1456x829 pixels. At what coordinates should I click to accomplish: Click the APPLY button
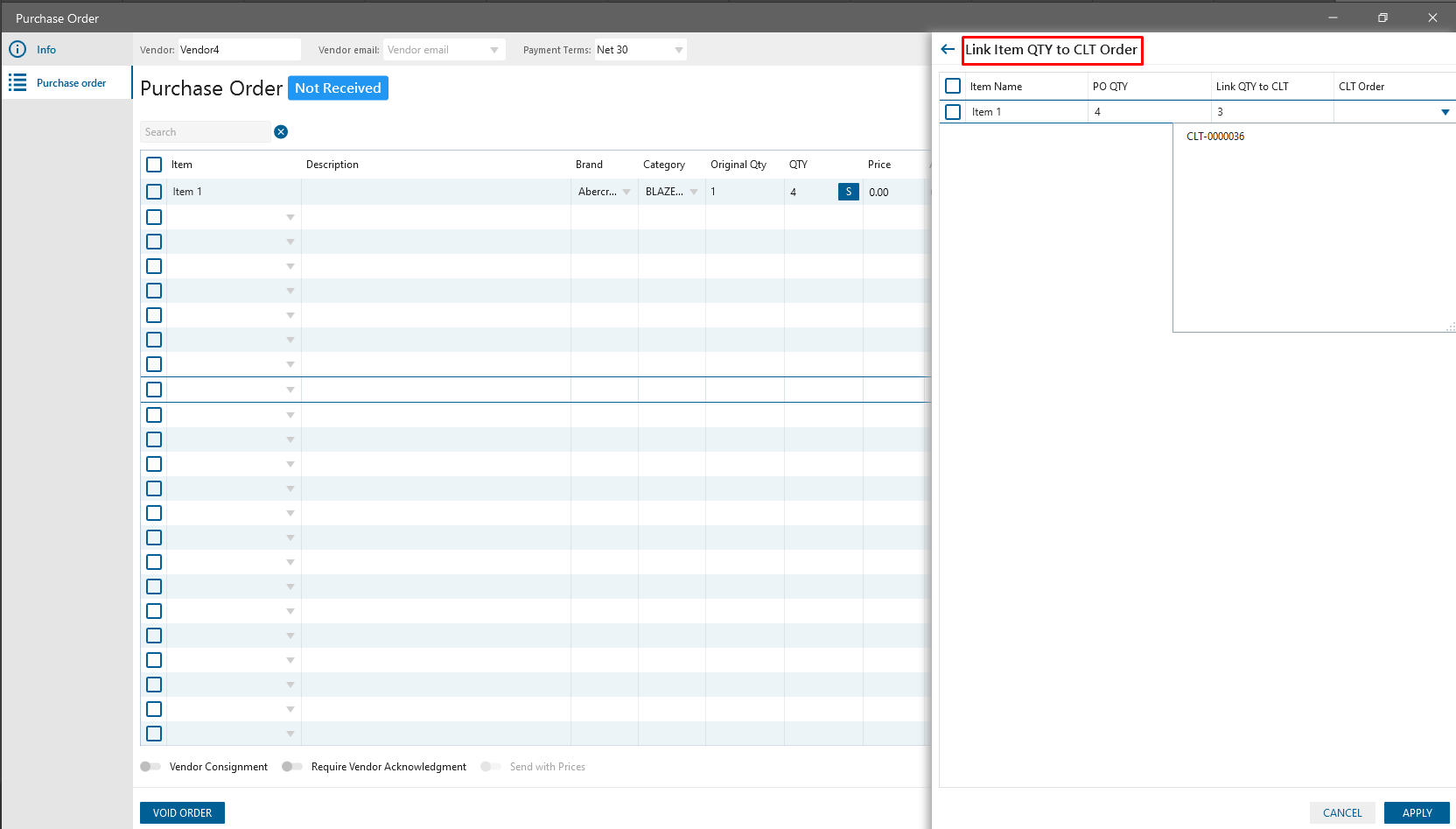click(1417, 813)
